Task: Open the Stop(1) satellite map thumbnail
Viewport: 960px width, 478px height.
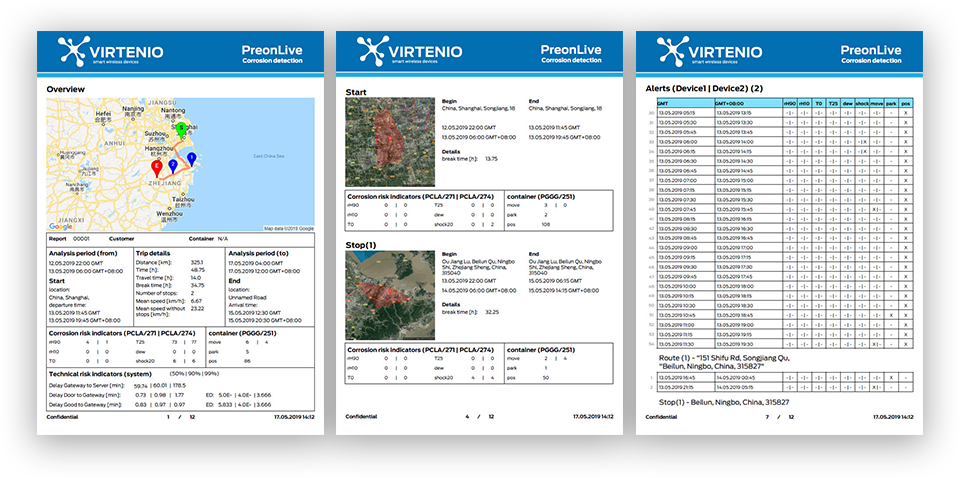Action: 390,295
